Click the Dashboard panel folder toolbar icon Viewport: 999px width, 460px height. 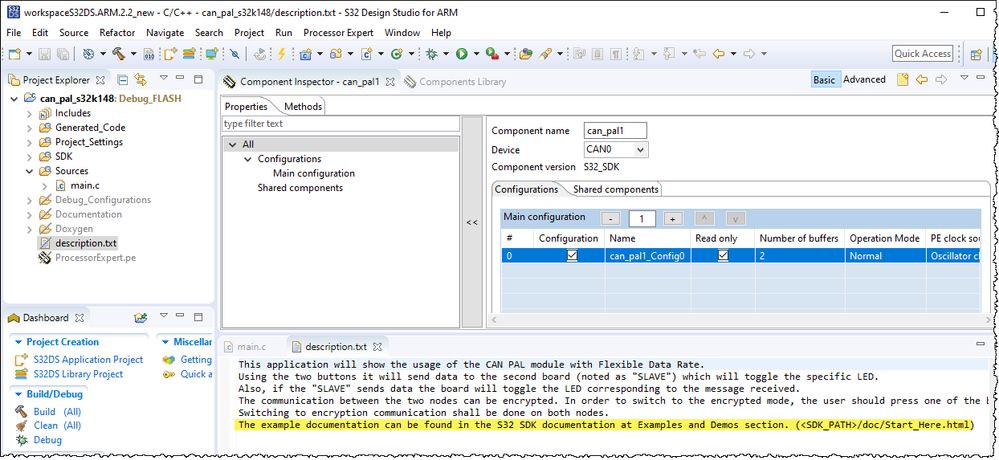pyautogui.click(x=141, y=317)
